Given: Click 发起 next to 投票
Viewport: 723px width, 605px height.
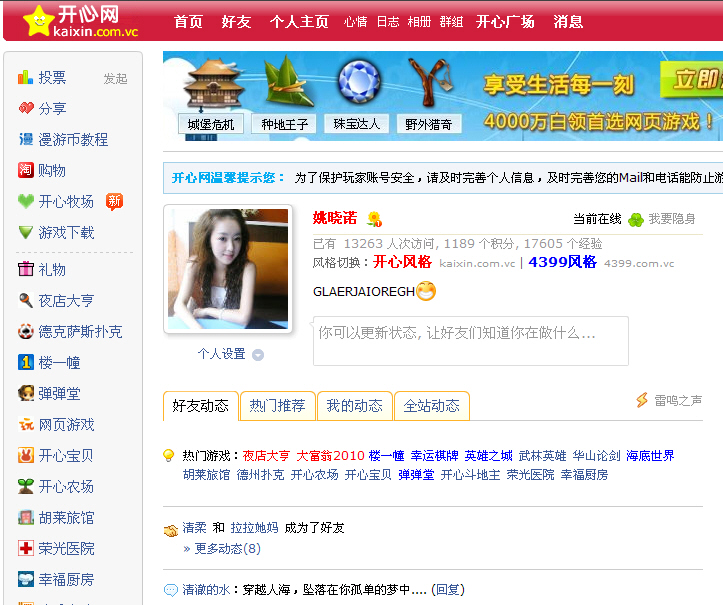Looking at the screenshot, I should 115,78.
